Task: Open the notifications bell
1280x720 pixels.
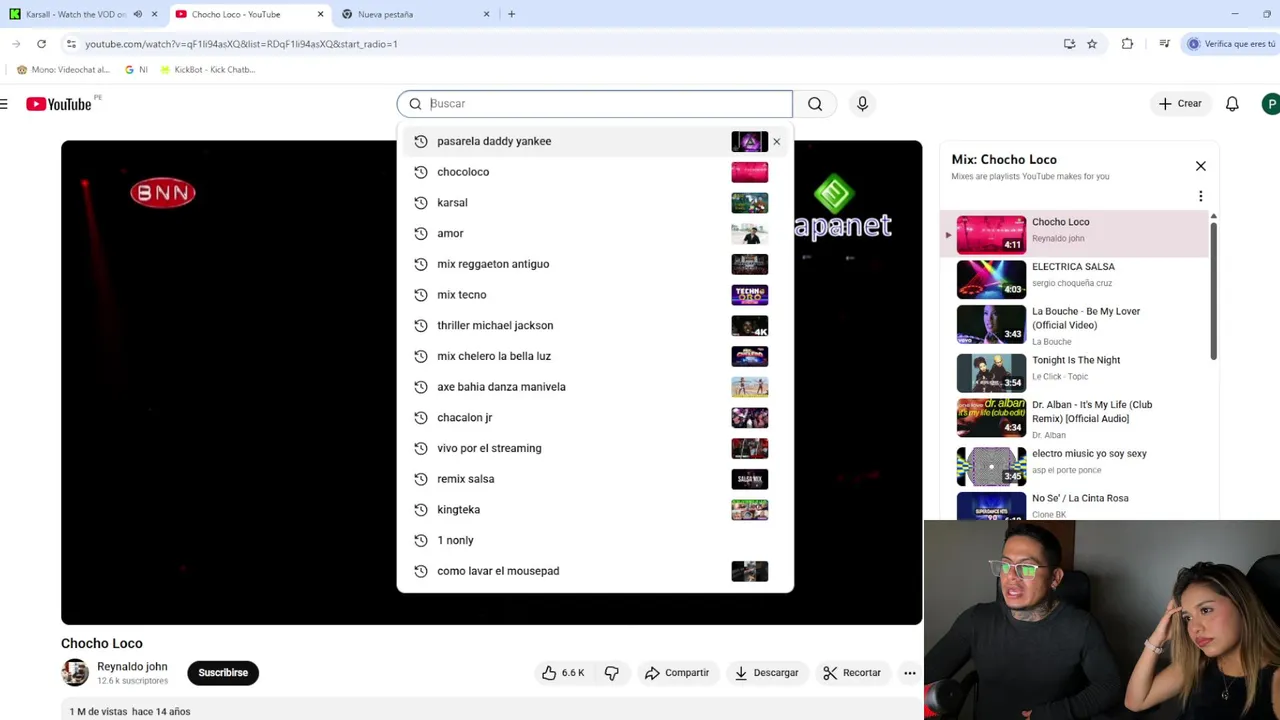Action: (1232, 103)
